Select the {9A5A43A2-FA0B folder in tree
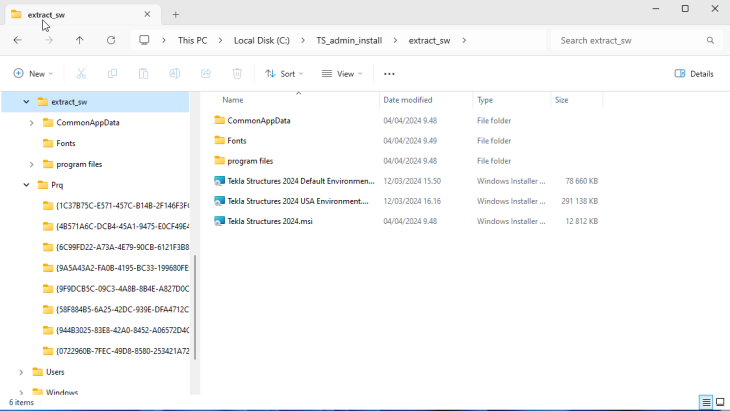This screenshot has width=730, height=411. pyautogui.click(x=122, y=268)
